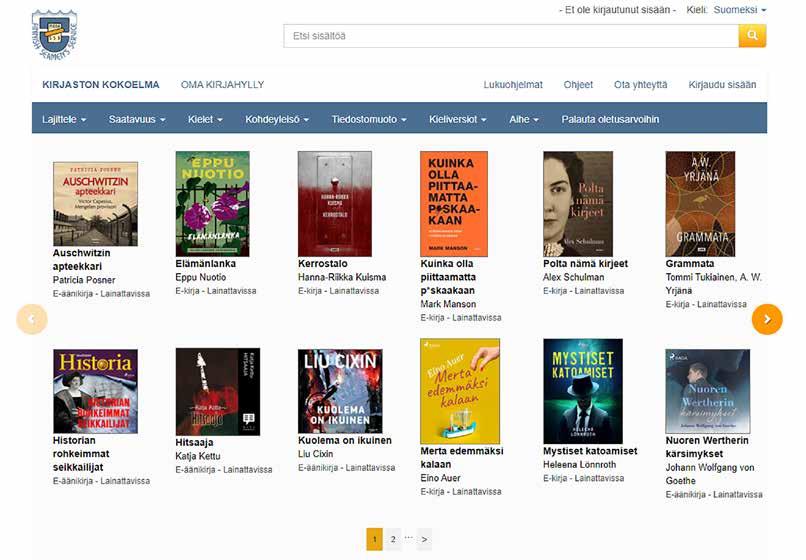Expand the Kohdeyleisö filter
The height and width of the screenshot is (560, 806).
click(277, 119)
